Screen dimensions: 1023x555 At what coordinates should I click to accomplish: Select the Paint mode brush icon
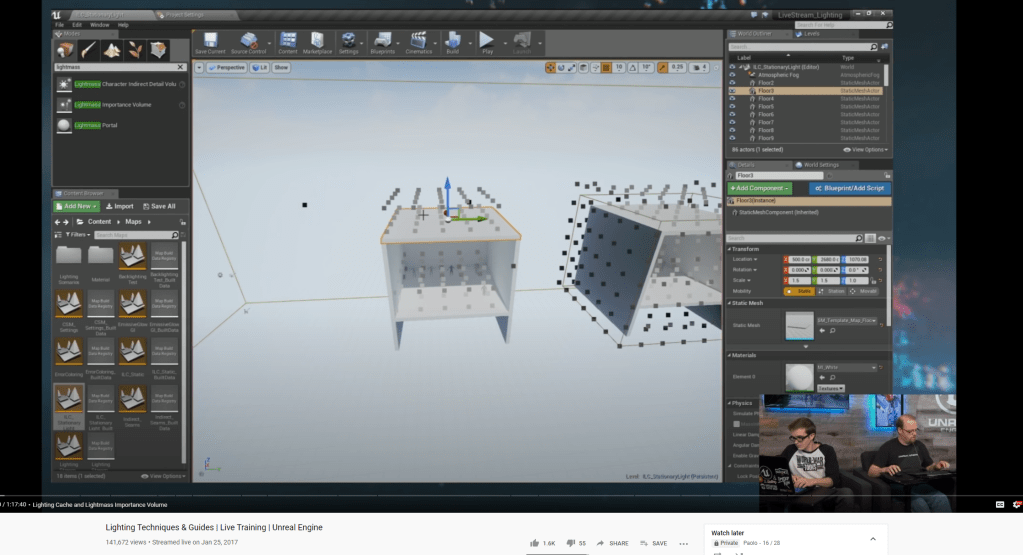[x=88, y=50]
